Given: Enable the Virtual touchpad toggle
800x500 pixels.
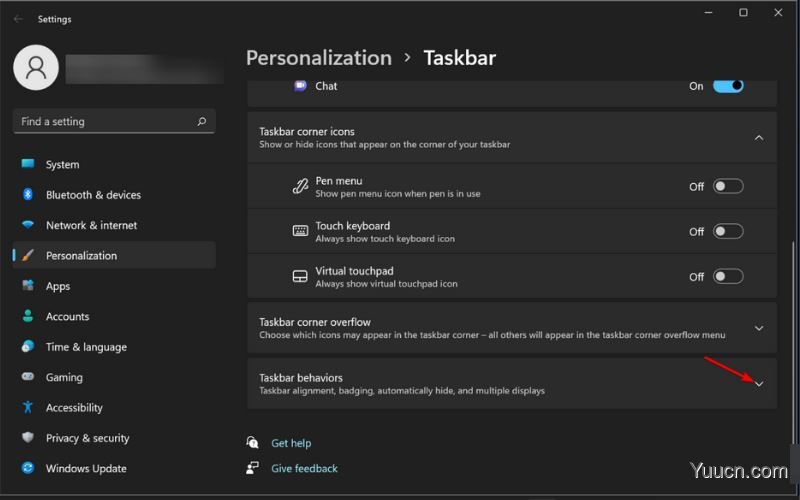Looking at the screenshot, I should [728, 276].
